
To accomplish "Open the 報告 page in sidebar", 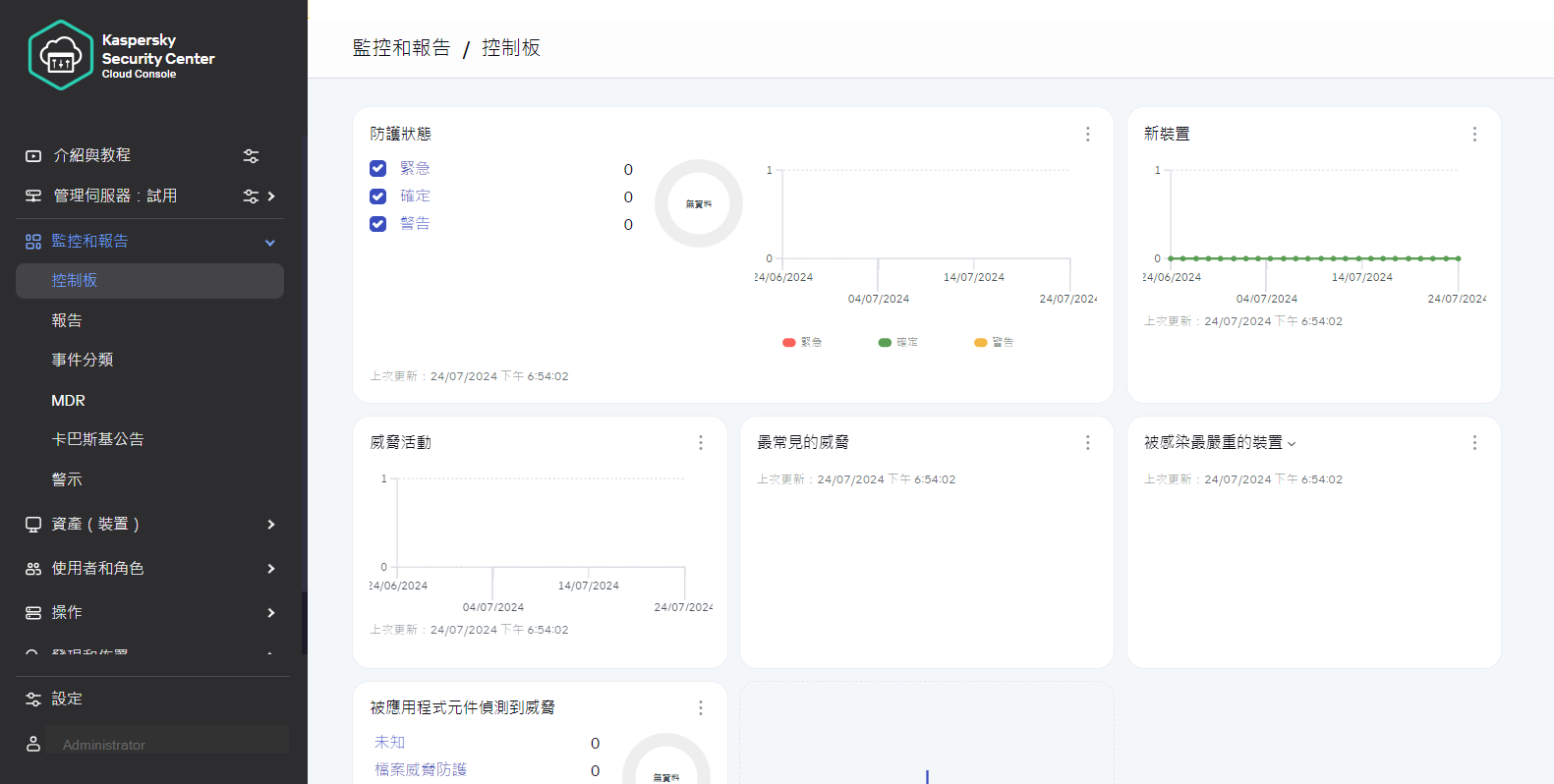I will click(67, 320).
